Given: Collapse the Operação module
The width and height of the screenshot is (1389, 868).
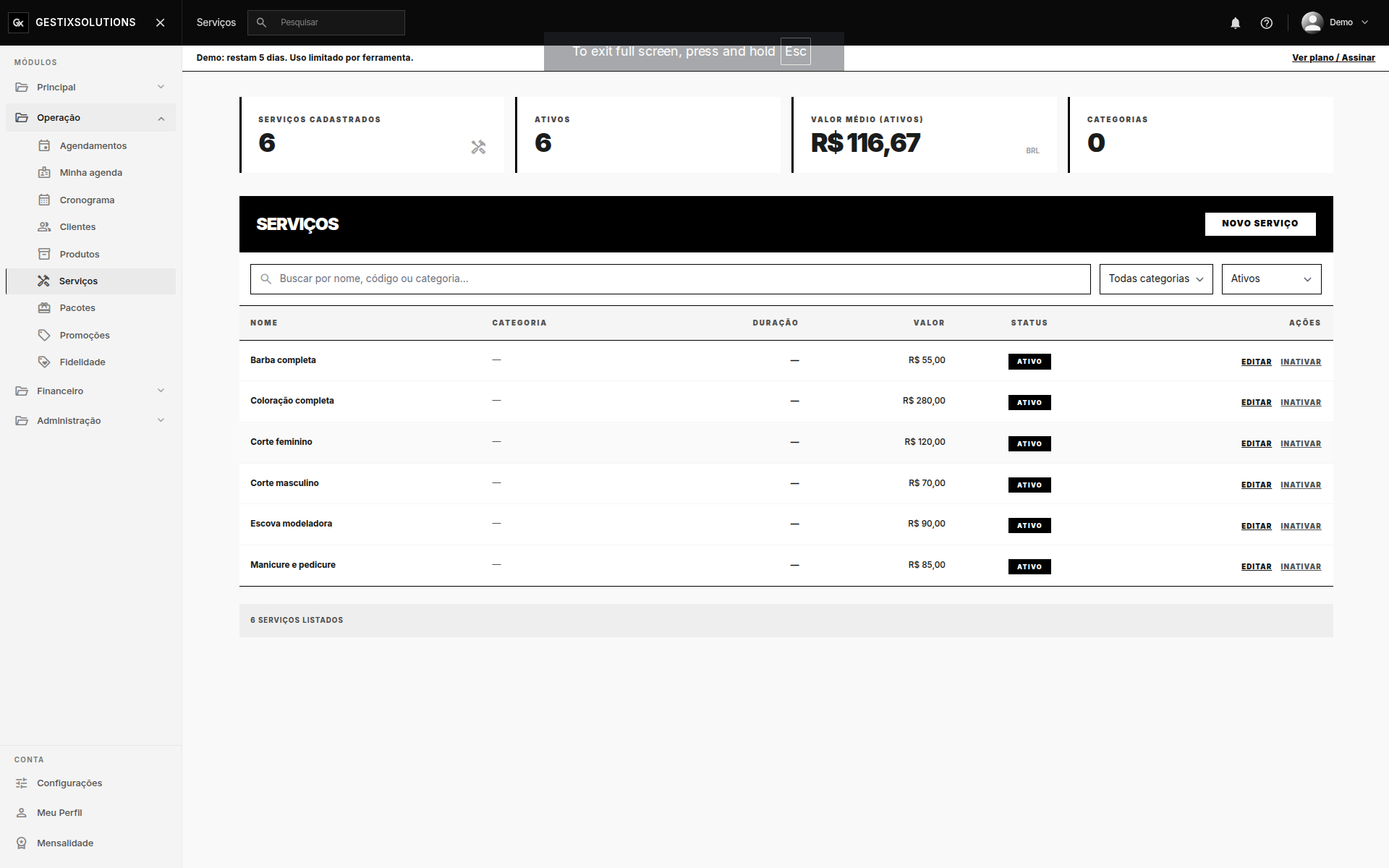Looking at the screenshot, I should tap(91, 118).
